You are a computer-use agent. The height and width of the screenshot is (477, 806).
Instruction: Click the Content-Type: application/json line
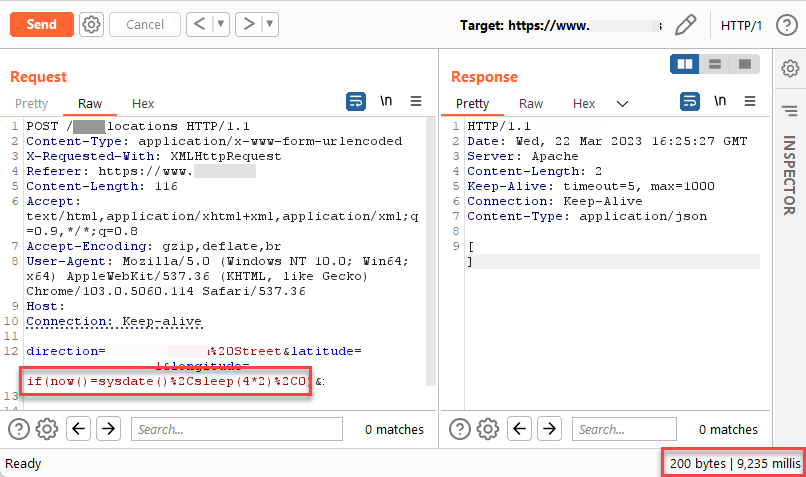pos(587,216)
